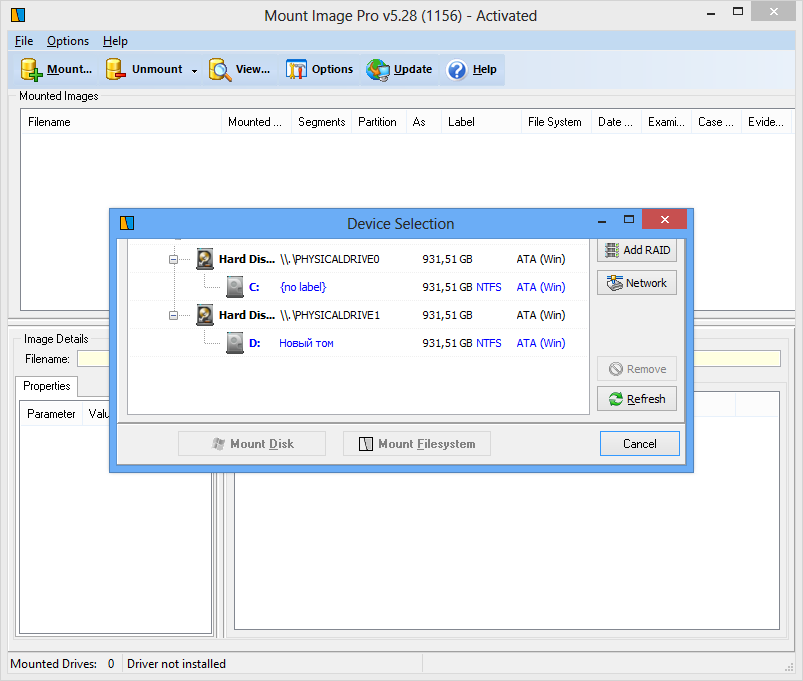Select the PHYSICALDRIVE0 hard disk icon

205,259
